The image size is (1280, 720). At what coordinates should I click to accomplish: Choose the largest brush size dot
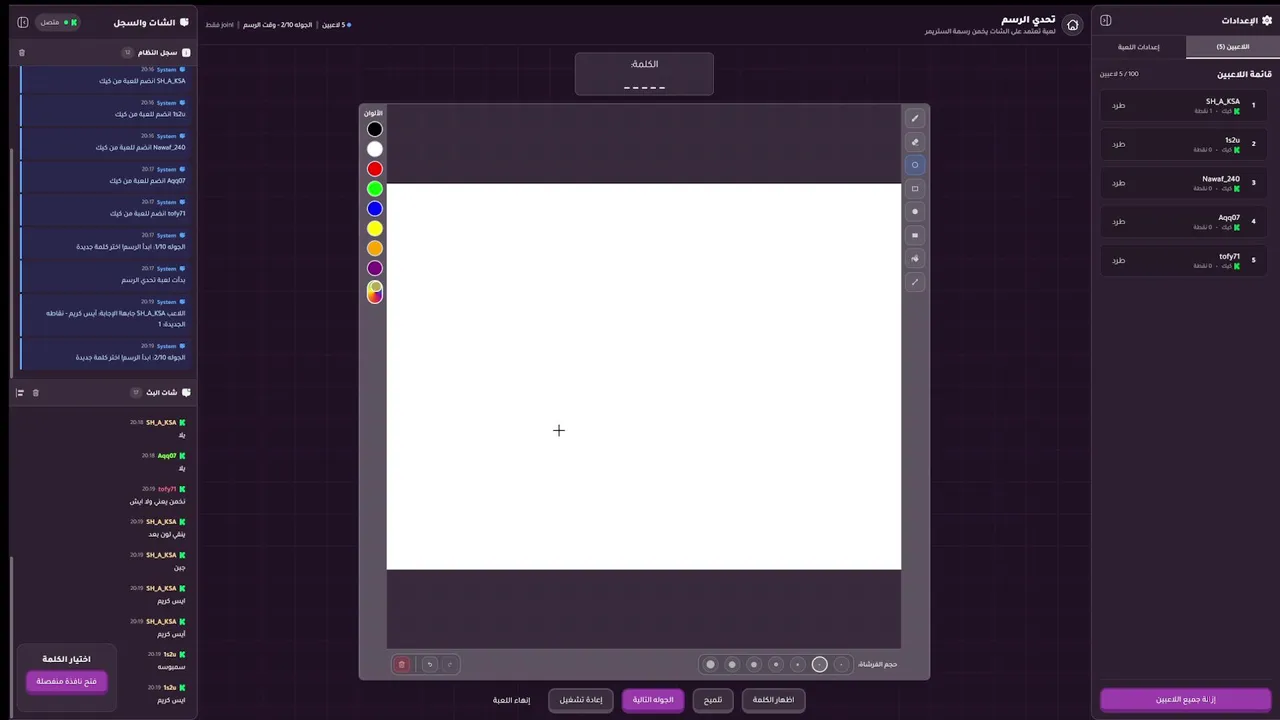coord(711,664)
